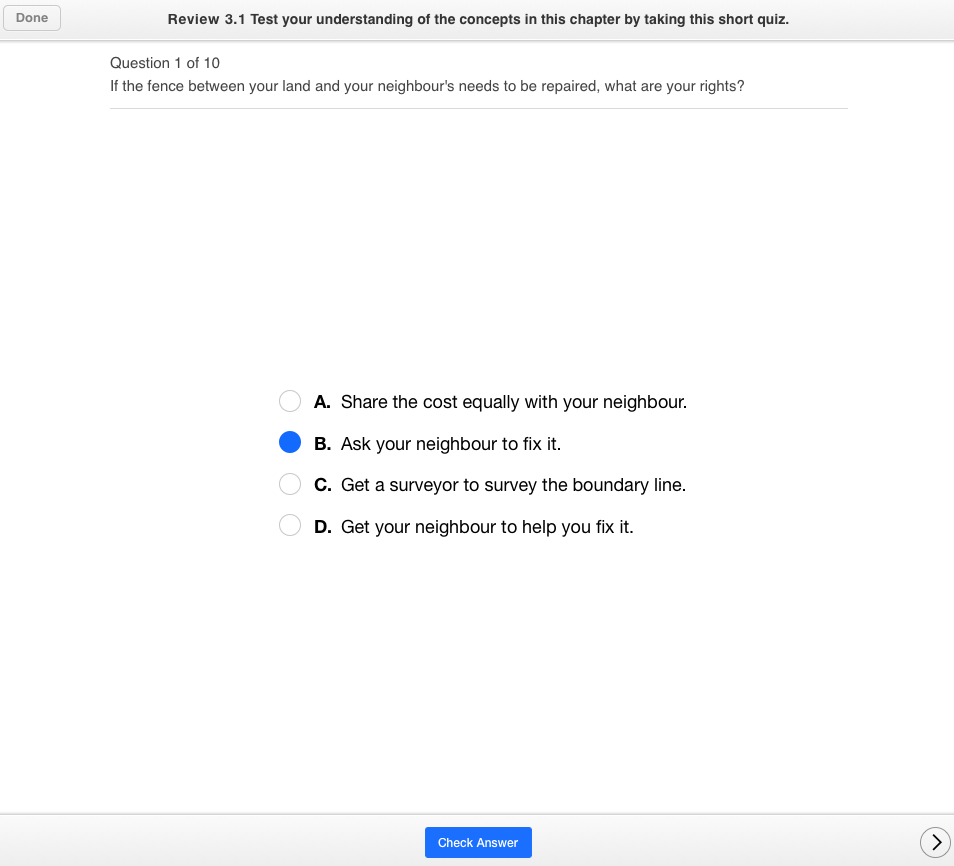Viewport: 954px width, 866px height.
Task: Click the divider line under the question
Action: (478, 108)
